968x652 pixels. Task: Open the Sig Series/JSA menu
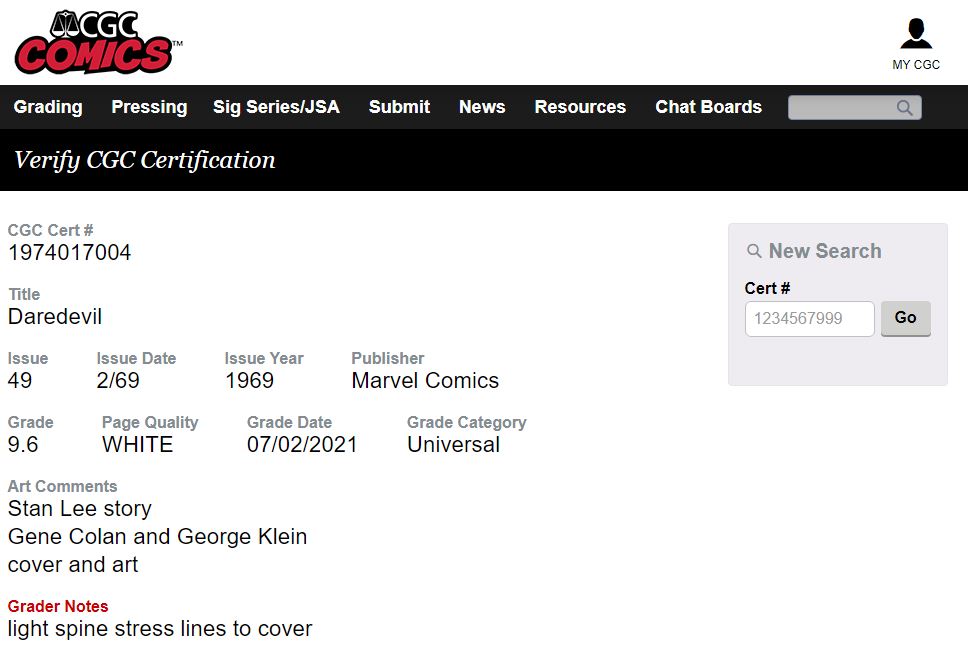276,107
